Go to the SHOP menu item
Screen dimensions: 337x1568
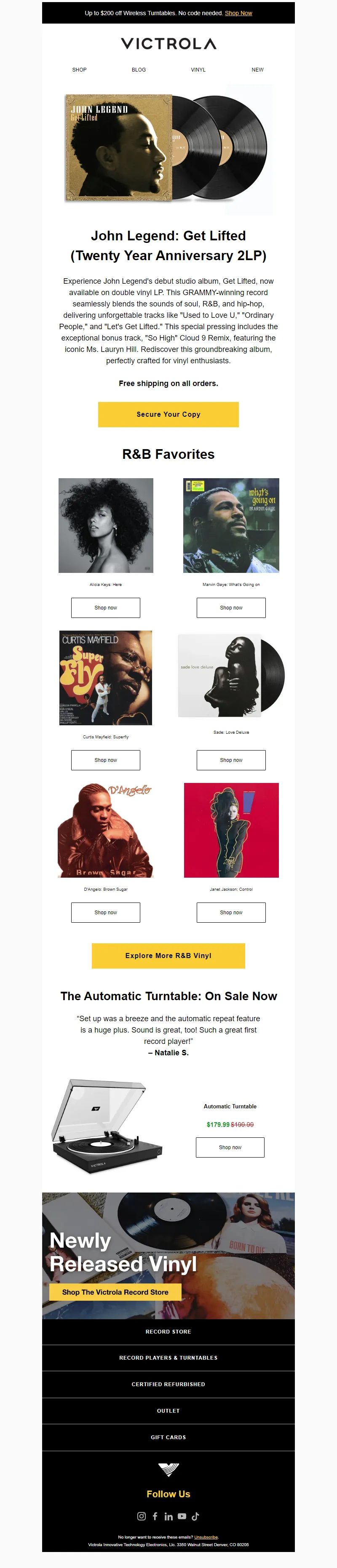(x=79, y=69)
